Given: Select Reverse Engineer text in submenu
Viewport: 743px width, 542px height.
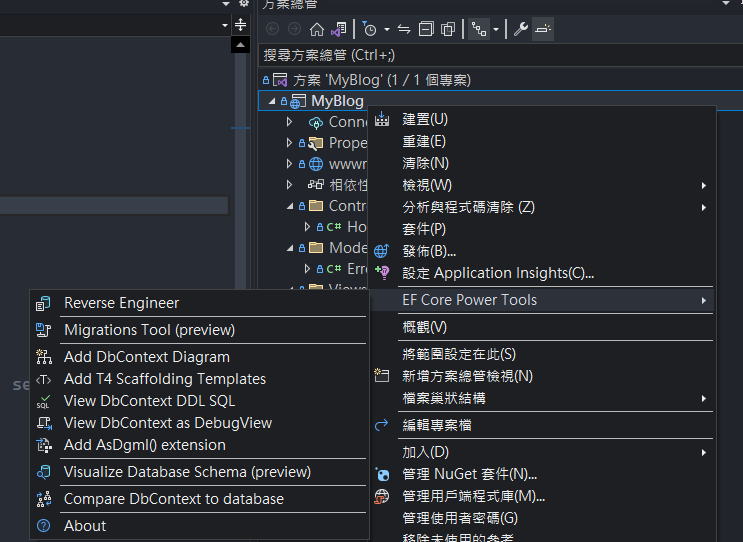Looking at the screenshot, I should 121,303.
